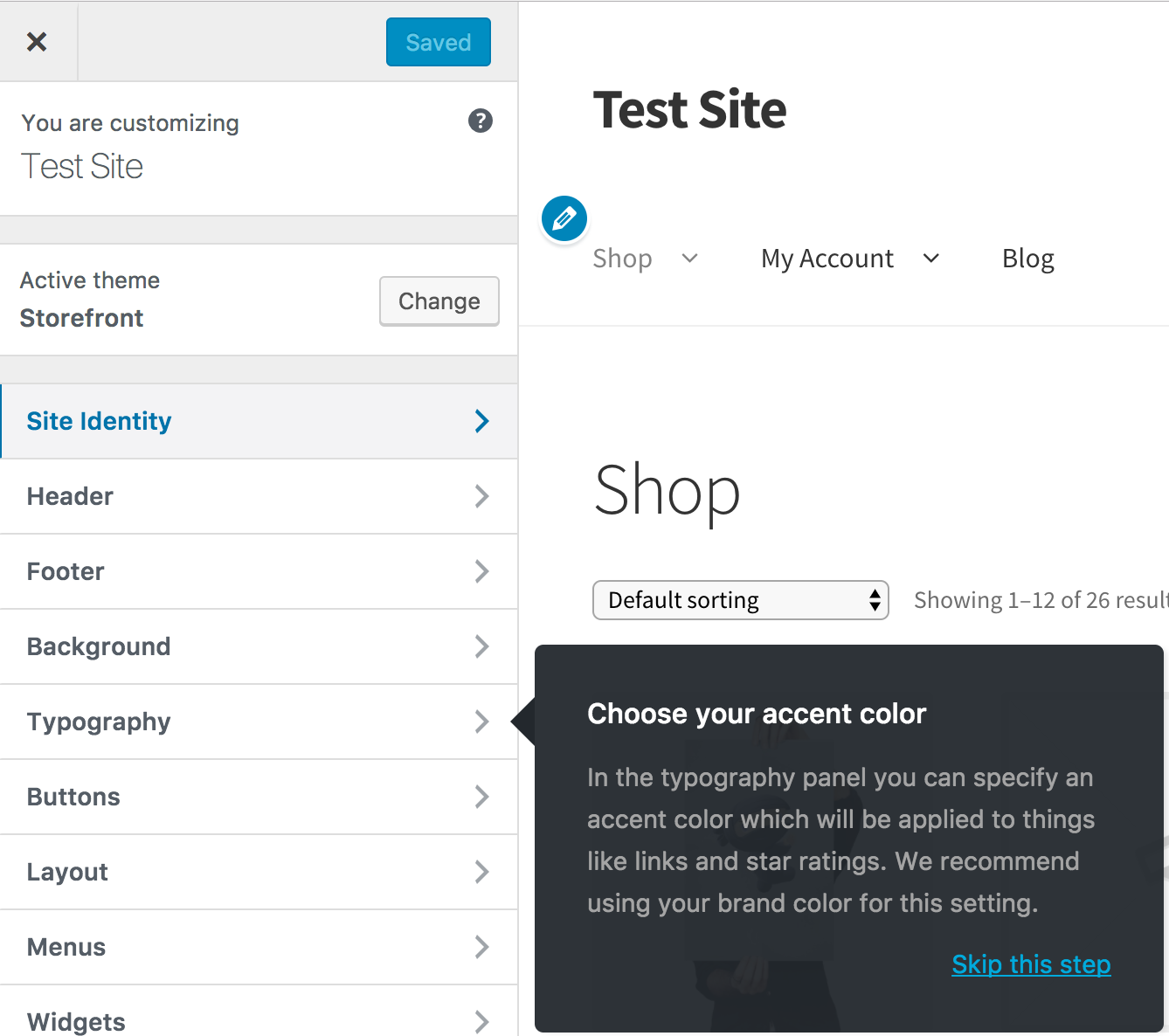Open the Site Identity section
Image resolution: width=1169 pixels, height=1036 pixels.
259,421
